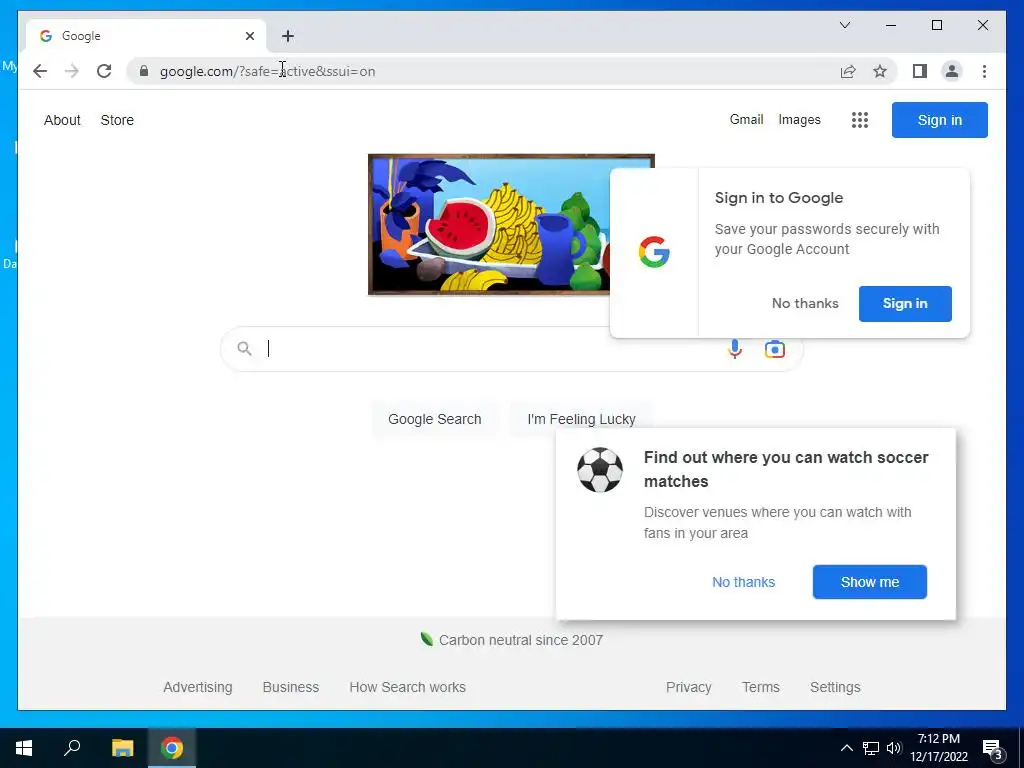Open the Privacy footer link
The image size is (1024, 768).
[688, 687]
